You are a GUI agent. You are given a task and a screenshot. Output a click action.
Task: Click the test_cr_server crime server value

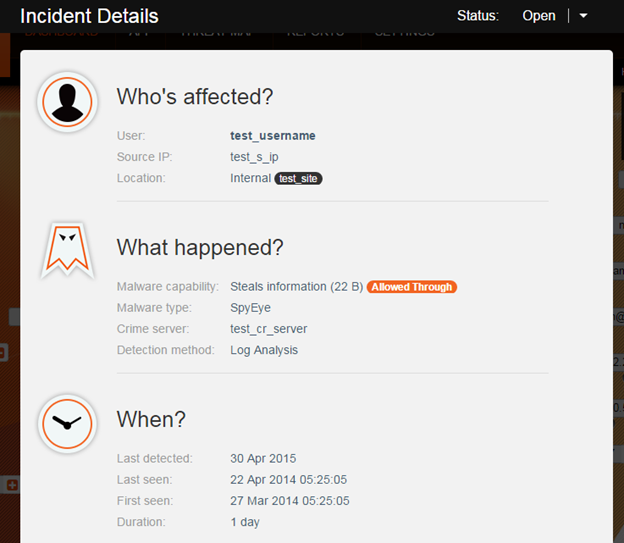[x=268, y=329]
